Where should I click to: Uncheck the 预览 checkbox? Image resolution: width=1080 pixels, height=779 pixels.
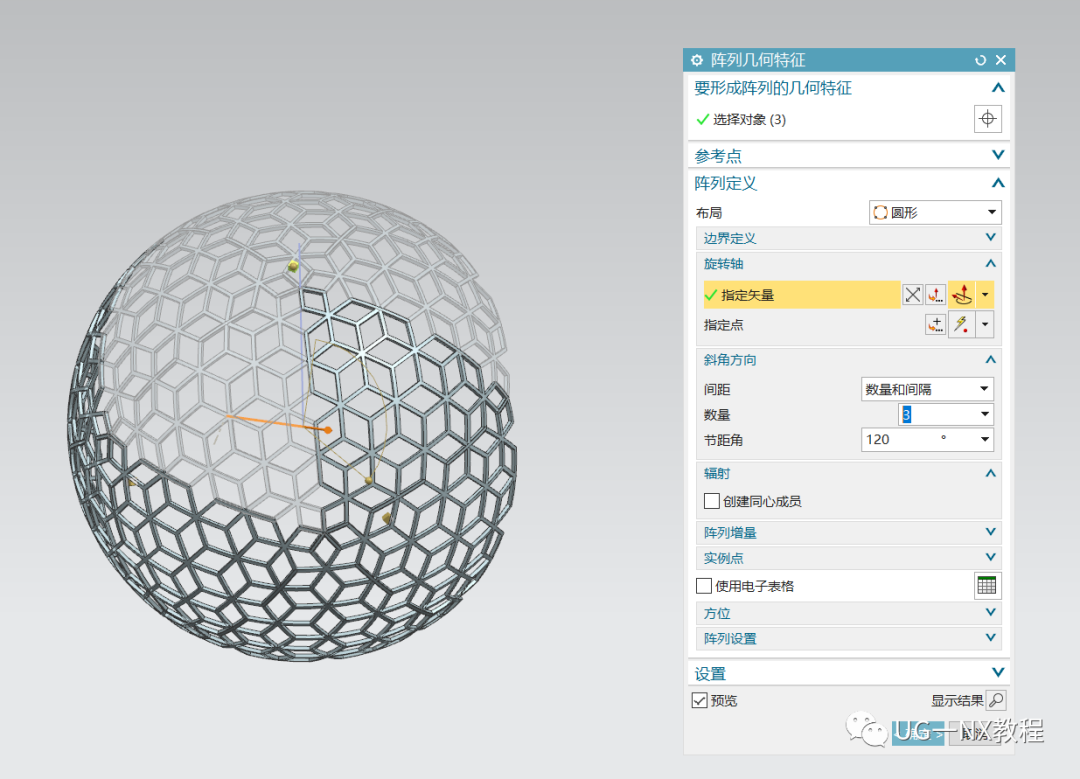click(699, 700)
